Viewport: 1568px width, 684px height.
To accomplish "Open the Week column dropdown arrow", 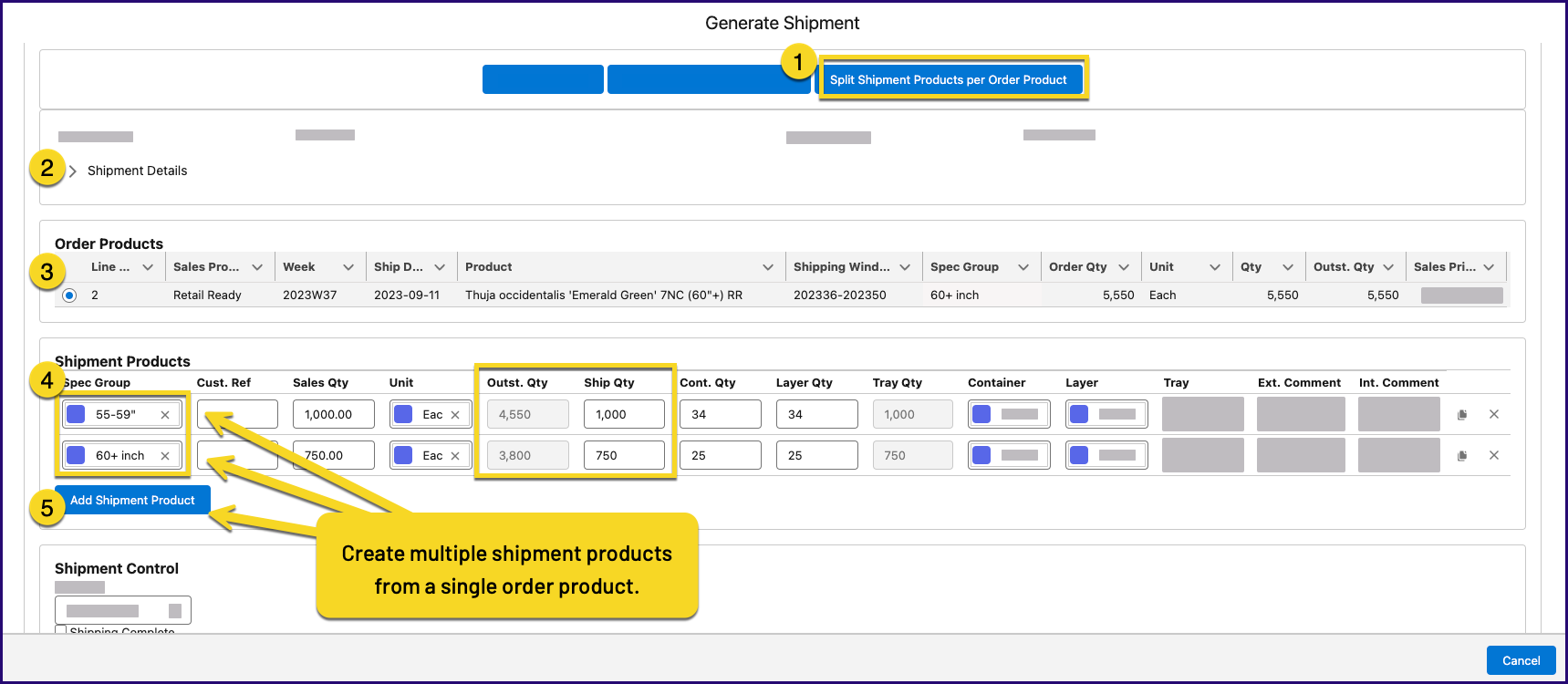I will tap(348, 267).
